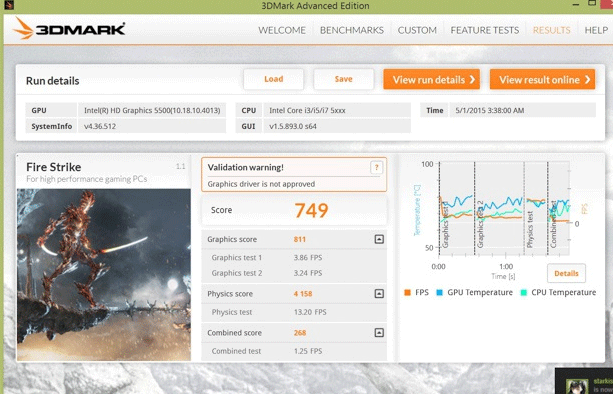The width and height of the screenshot is (613, 394).
Task: Switch to the BENCHMARKS tab
Action: click(x=352, y=30)
